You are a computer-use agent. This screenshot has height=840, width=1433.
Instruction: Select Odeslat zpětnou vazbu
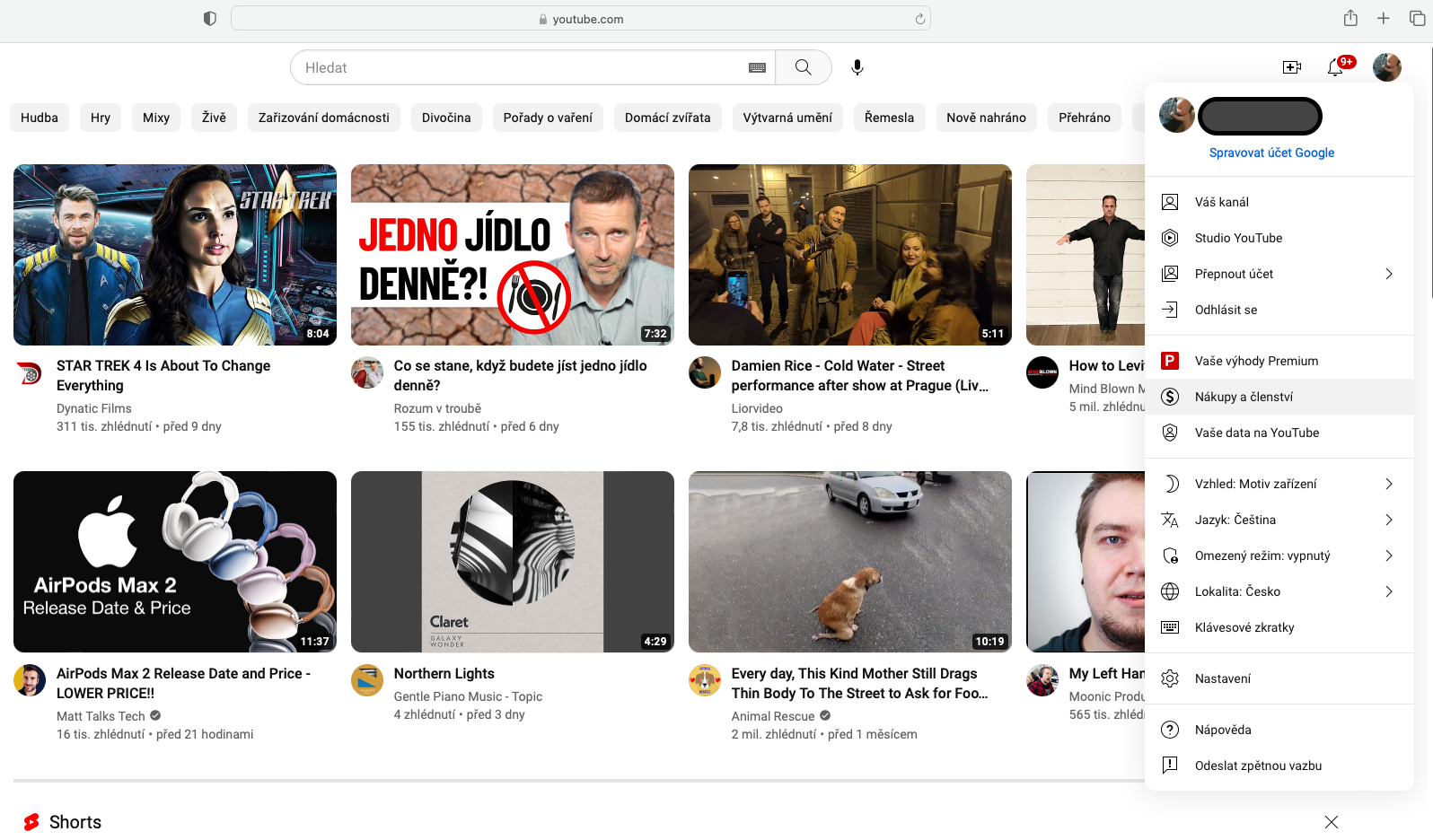pos(1279,766)
